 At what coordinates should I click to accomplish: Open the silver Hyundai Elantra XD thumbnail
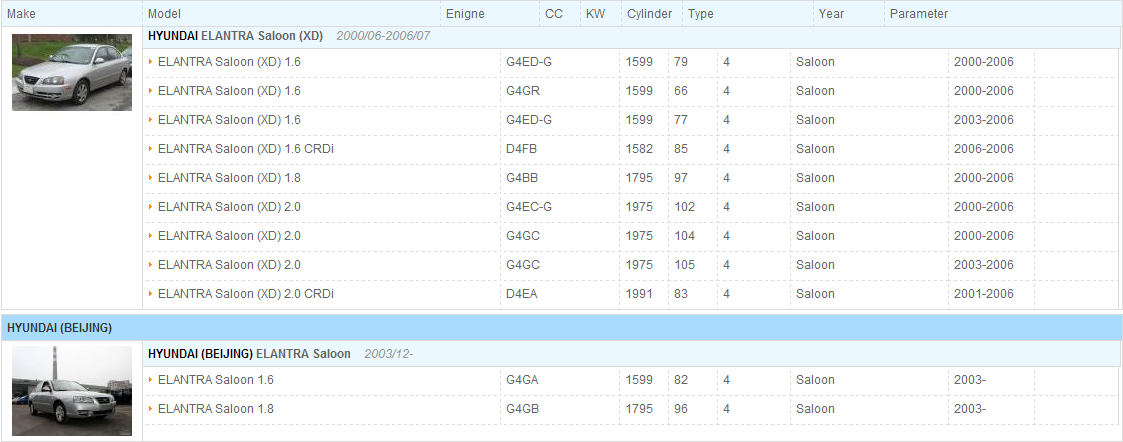click(72, 72)
